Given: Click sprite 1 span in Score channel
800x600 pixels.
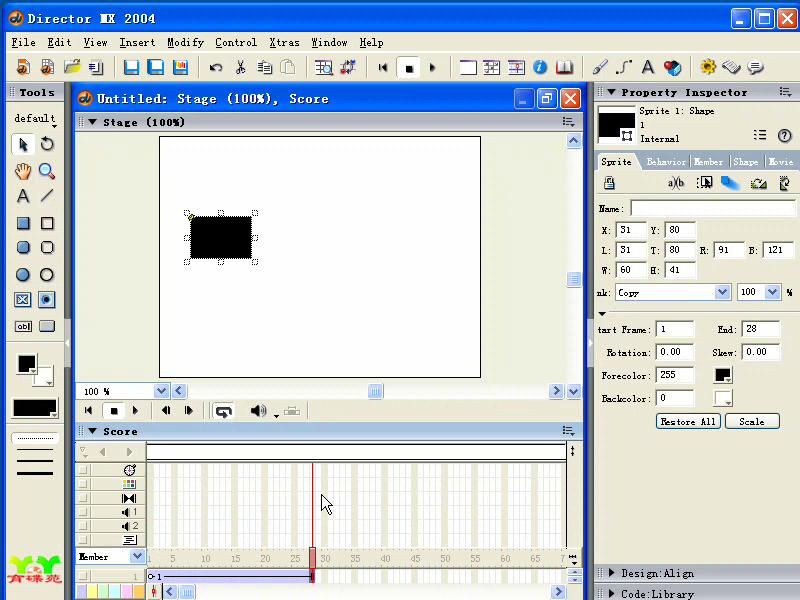Looking at the screenshot, I should click(x=231, y=577).
